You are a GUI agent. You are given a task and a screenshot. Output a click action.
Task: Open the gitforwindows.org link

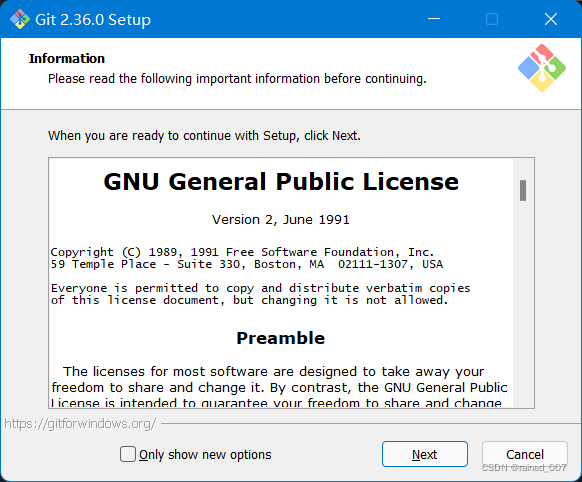(80, 423)
